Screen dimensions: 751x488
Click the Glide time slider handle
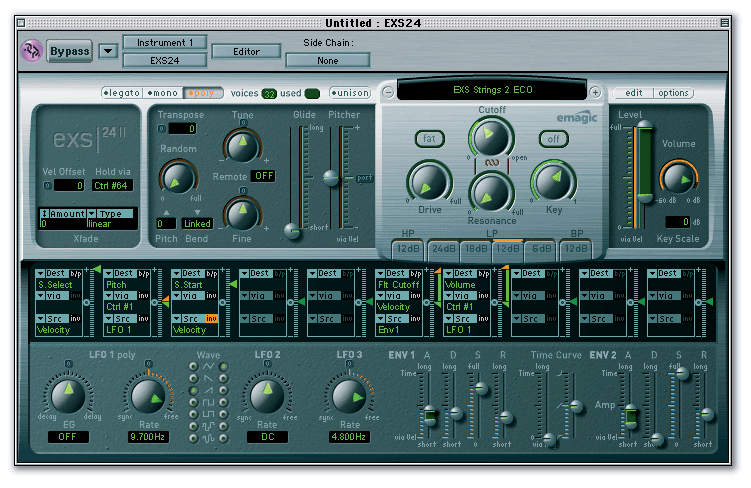point(292,231)
